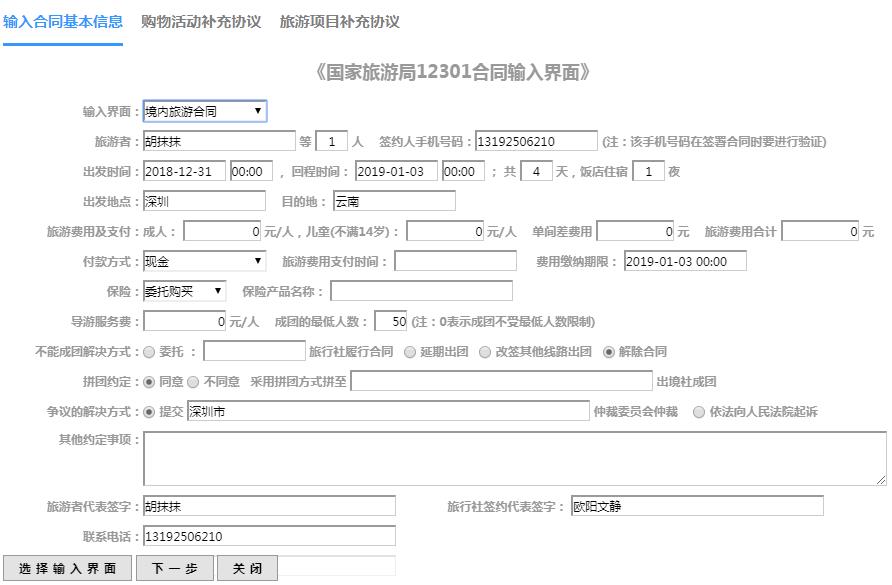Click the empty box beside 关闭 button
892x585 pixels.
(x=336, y=567)
